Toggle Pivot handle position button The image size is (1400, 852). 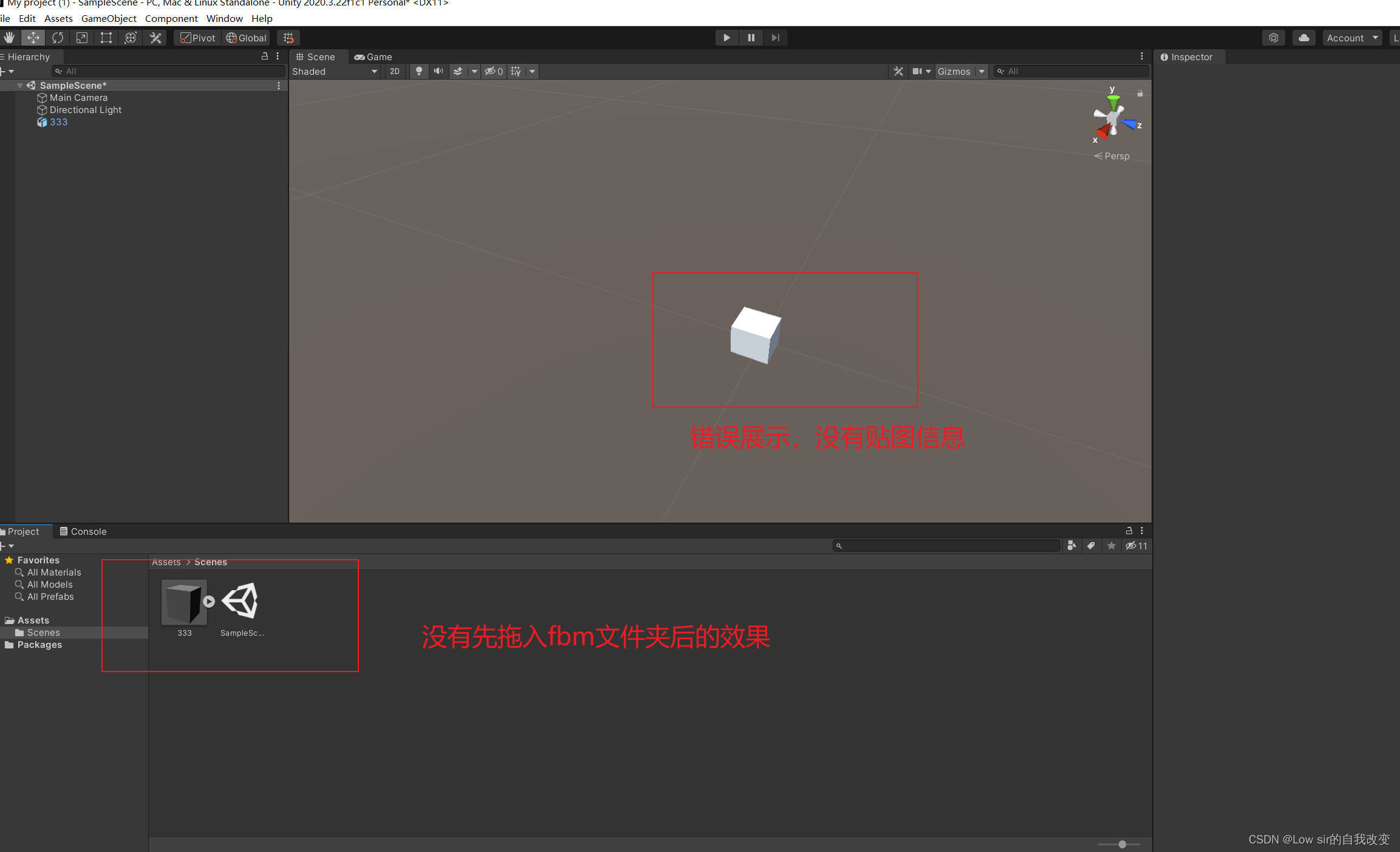198,38
